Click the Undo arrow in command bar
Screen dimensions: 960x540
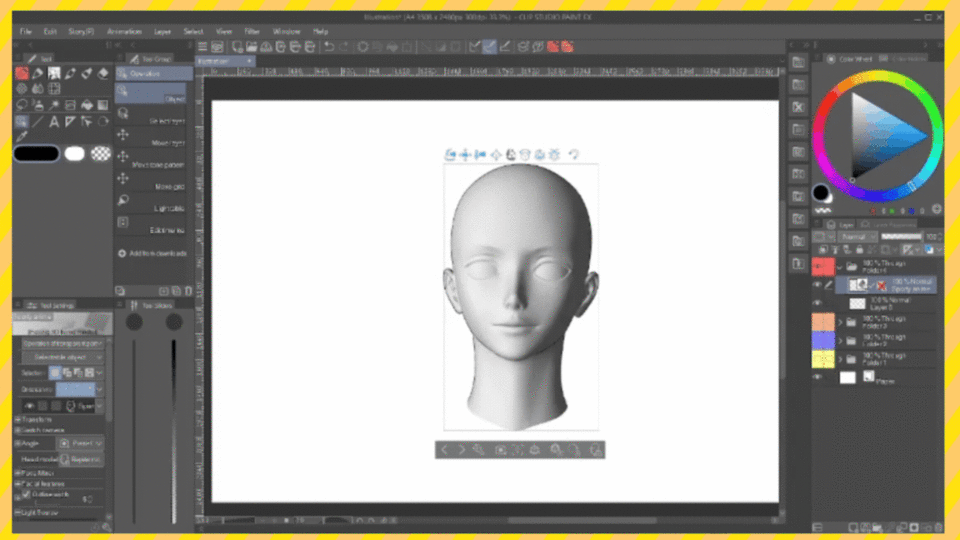click(329, 47)
